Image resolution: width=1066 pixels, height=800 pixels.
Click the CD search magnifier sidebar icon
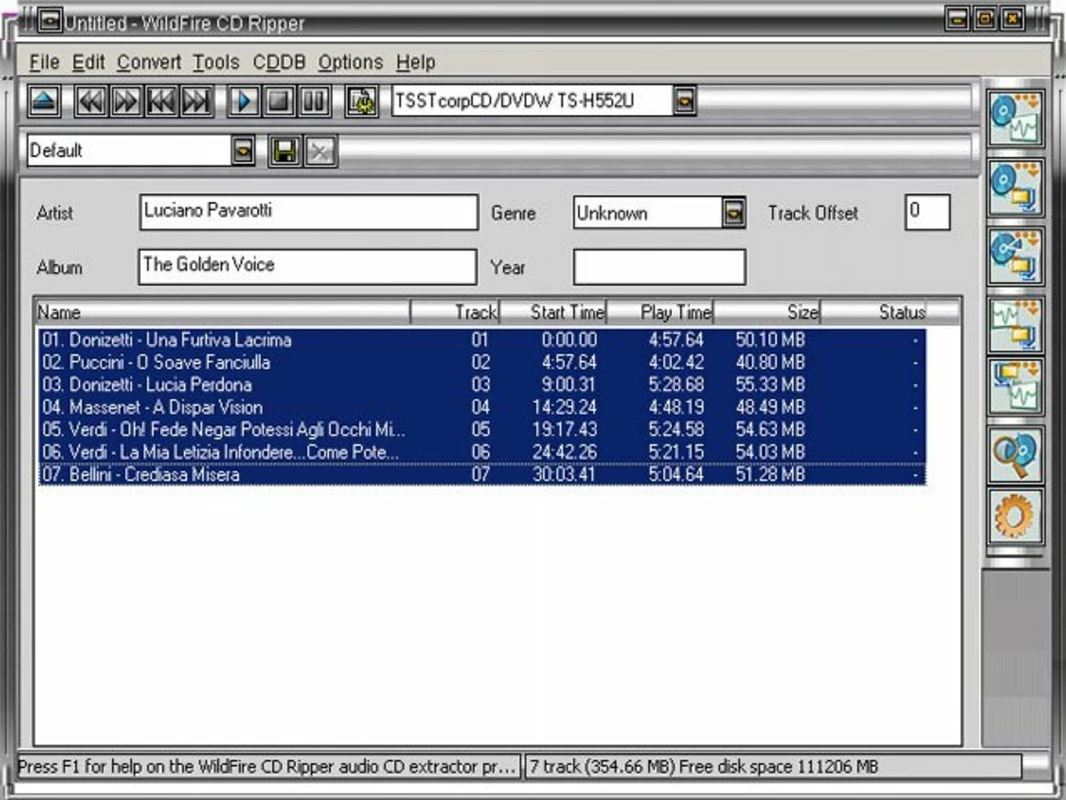pyautogui.click(x=1016, y=455)
